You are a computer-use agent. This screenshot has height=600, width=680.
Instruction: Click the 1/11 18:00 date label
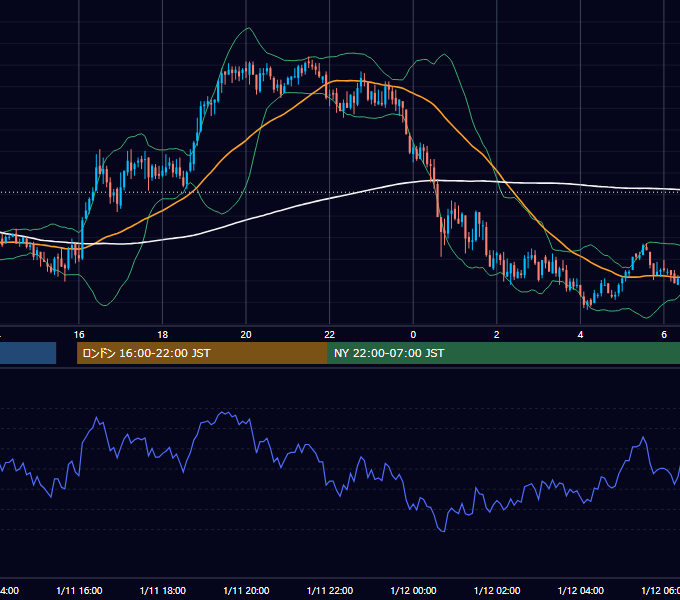point(163,590)
